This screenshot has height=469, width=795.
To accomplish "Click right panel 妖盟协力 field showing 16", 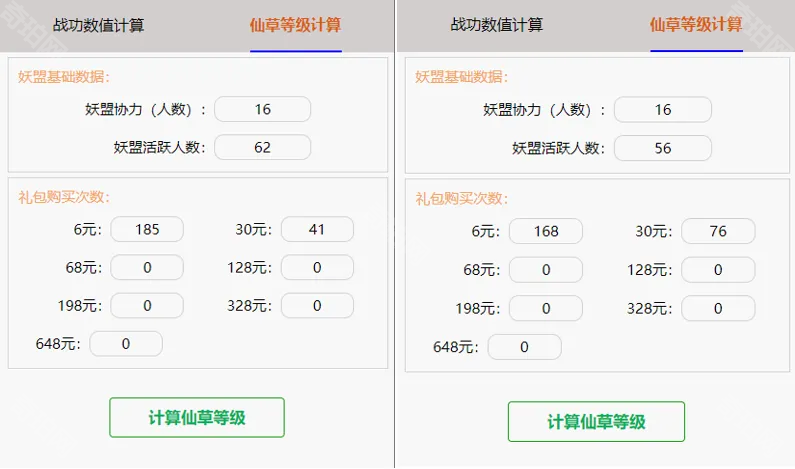I will coord(663,110).
